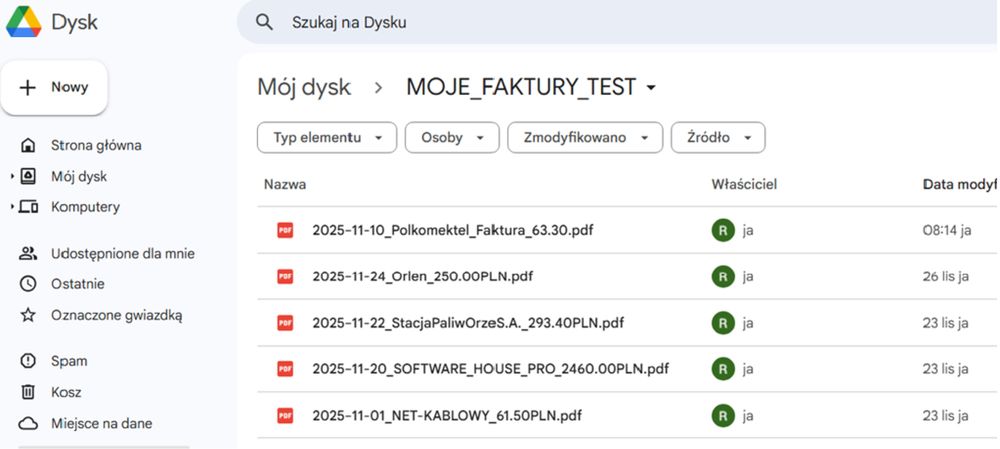Viewport: 1000px width, 449px height.
Task: Open MOJE_FAKTURY_TEST folder dropdown arrow
Action: (651, 87)
